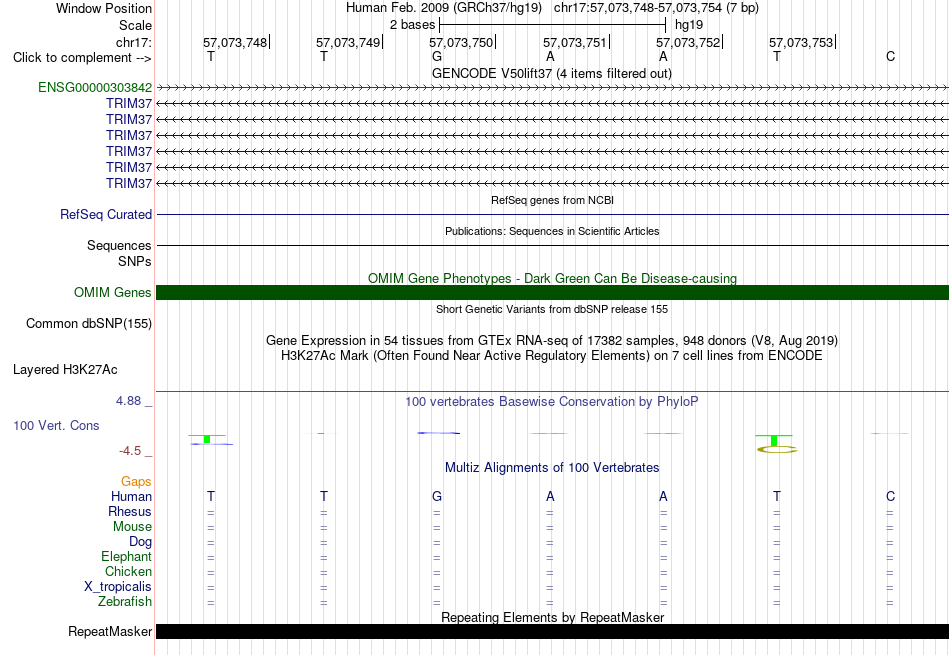Click the Rhesus species label
The width and height of the screenshot is (950, 655).
(x=130, y=512)
